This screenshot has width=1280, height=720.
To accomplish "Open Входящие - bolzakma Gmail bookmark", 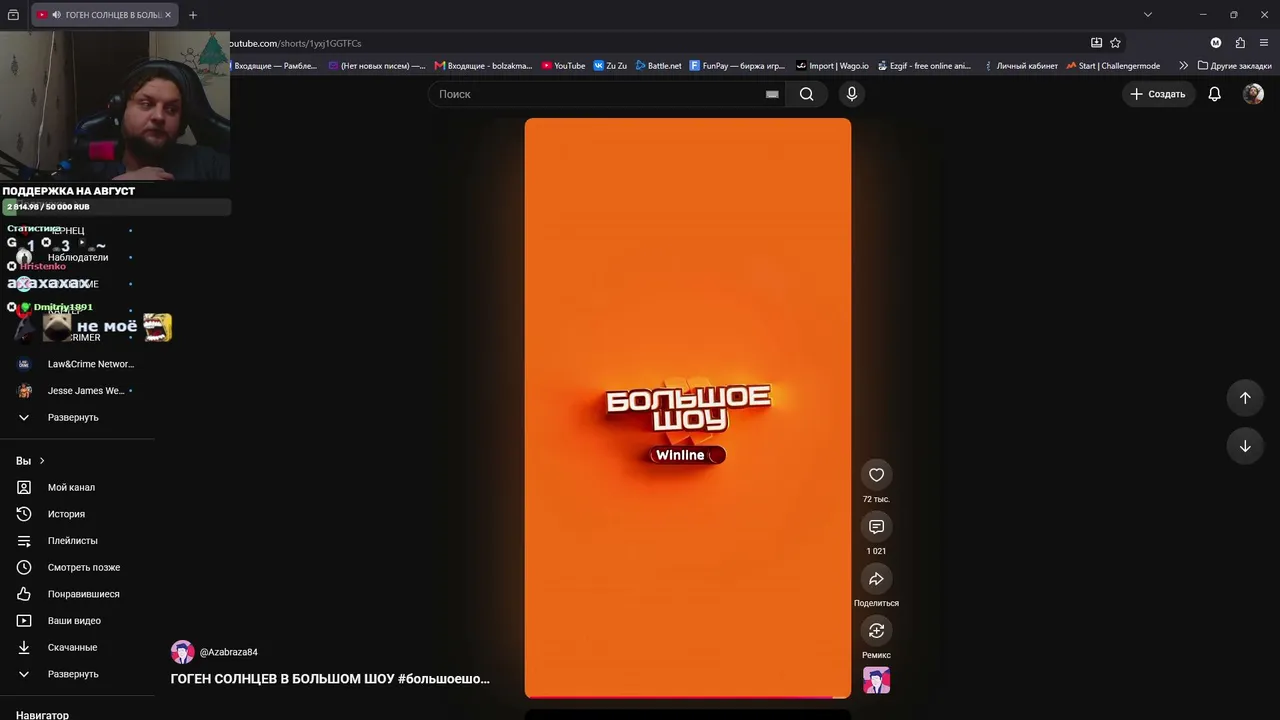I will click(483, 66).
